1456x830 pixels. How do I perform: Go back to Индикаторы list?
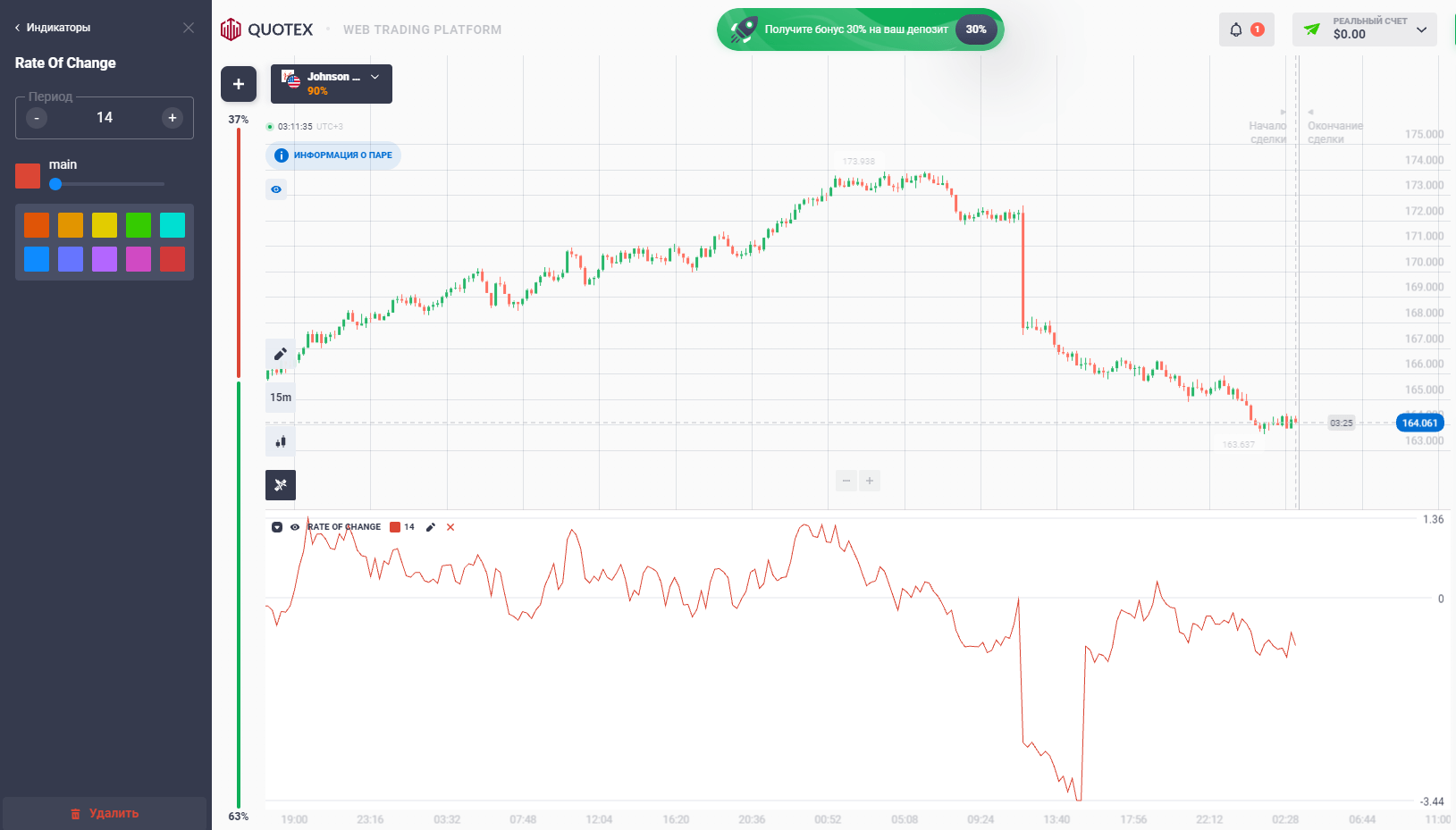(53, 28)
